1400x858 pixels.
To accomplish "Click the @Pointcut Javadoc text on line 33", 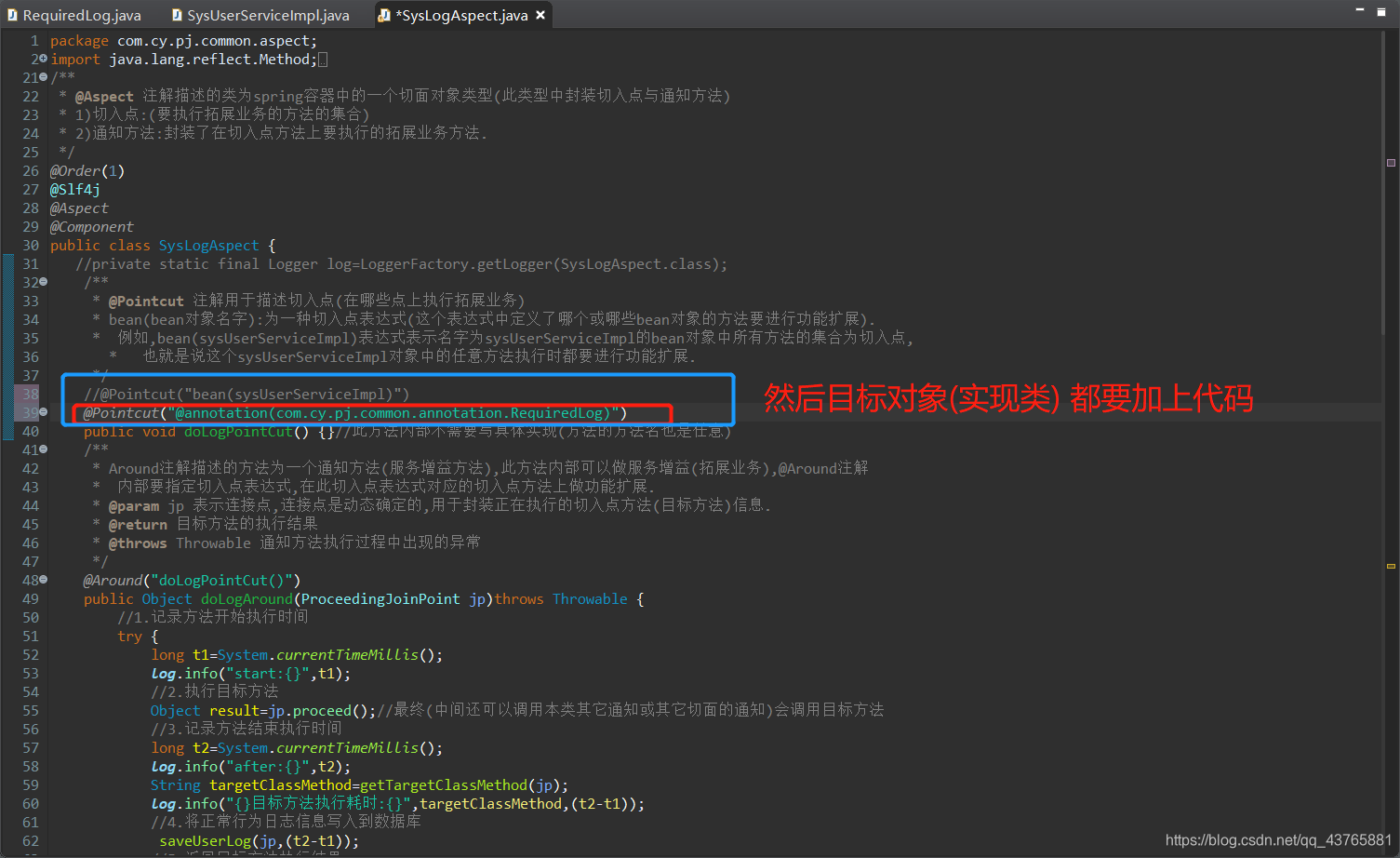I will [146, 301].
